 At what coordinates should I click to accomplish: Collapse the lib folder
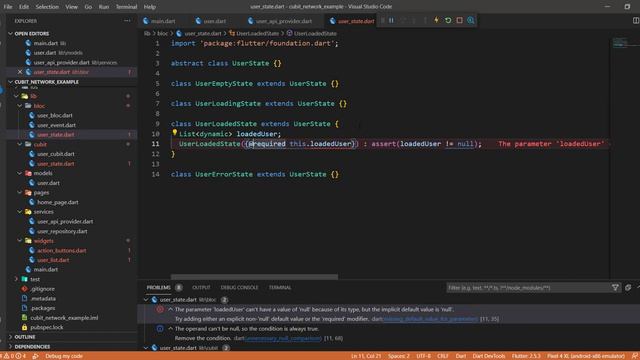point(16,96)
